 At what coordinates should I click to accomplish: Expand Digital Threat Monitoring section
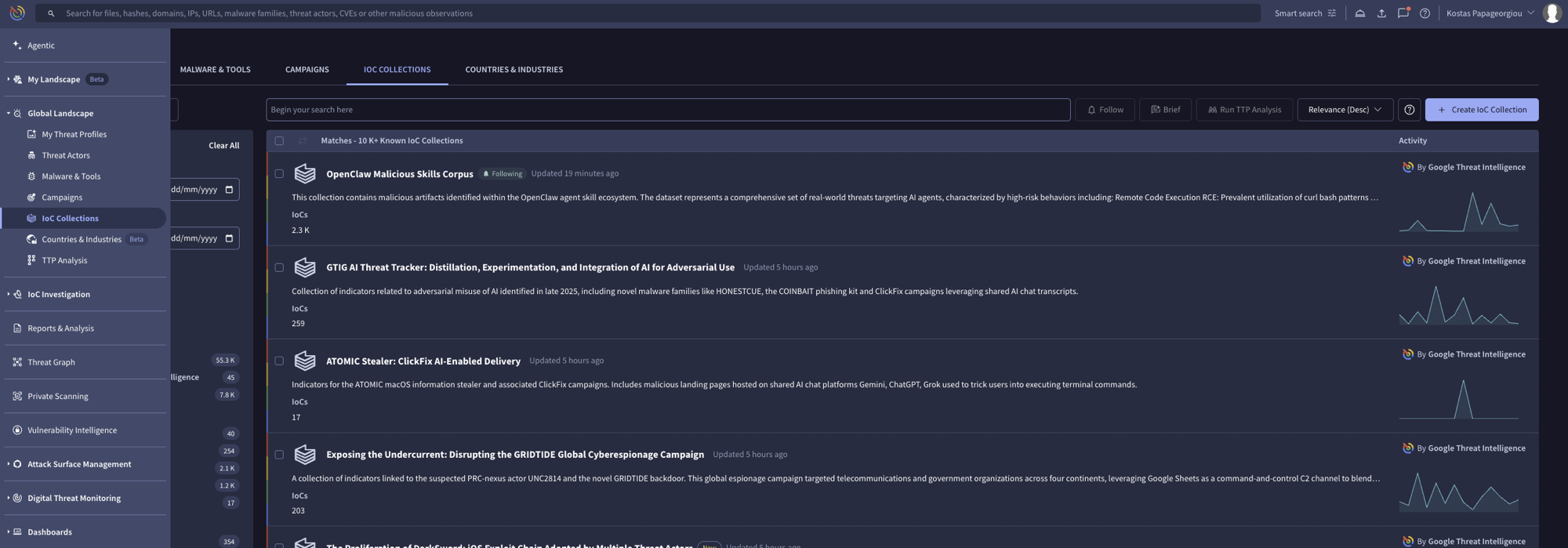tap(9, 499)
